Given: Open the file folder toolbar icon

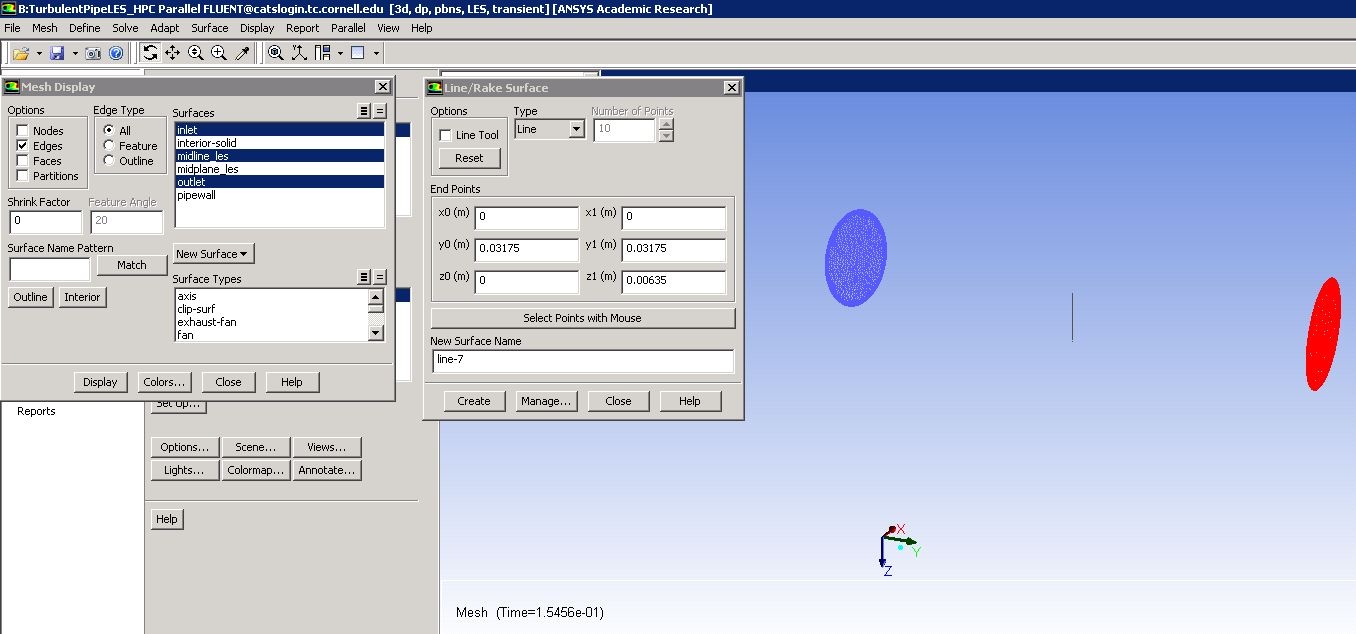Looking at the screenshot, I should 20,53.
